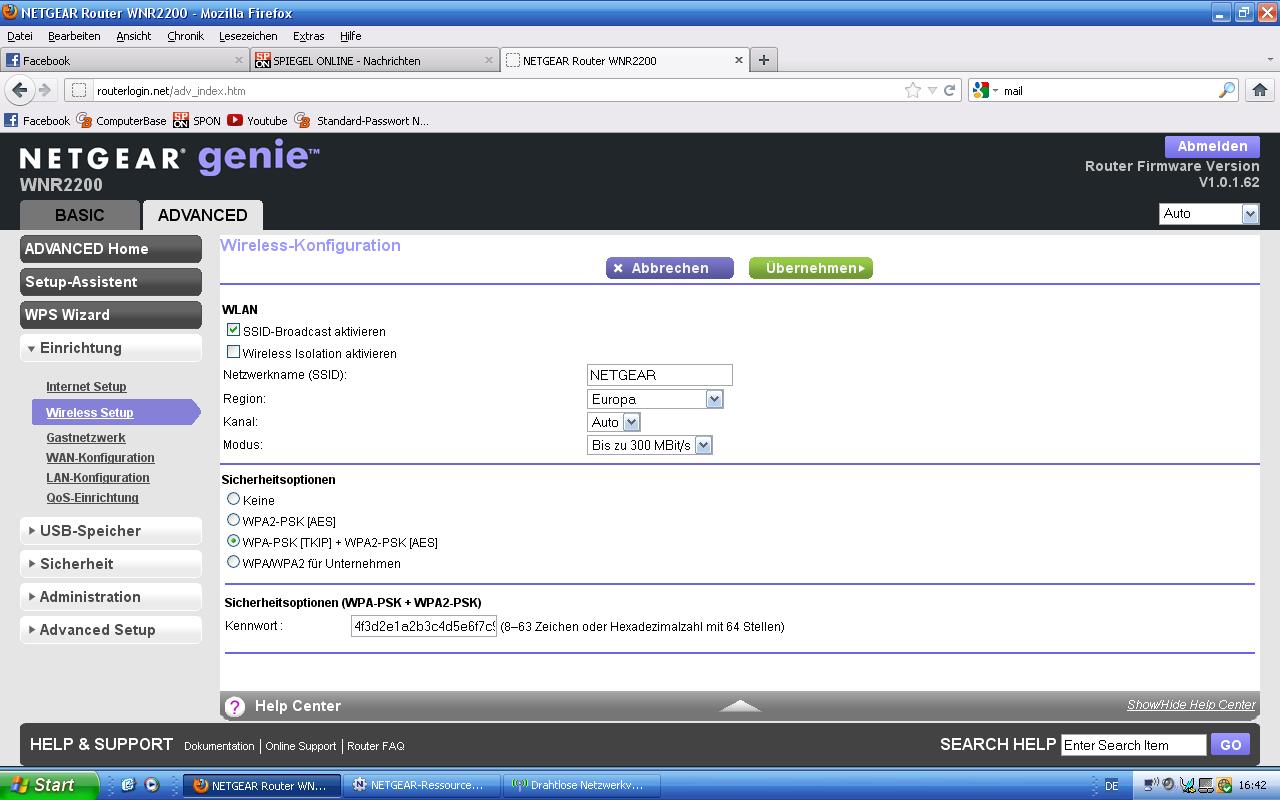Viewport: 1280px width, 800px height.
Task: Click the Abbrechen button
Action: pos(670,268)
